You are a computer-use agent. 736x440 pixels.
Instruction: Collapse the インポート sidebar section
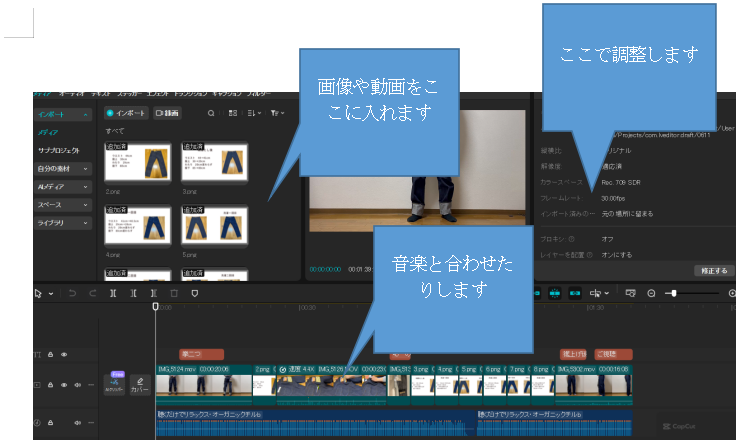(85, 115)
